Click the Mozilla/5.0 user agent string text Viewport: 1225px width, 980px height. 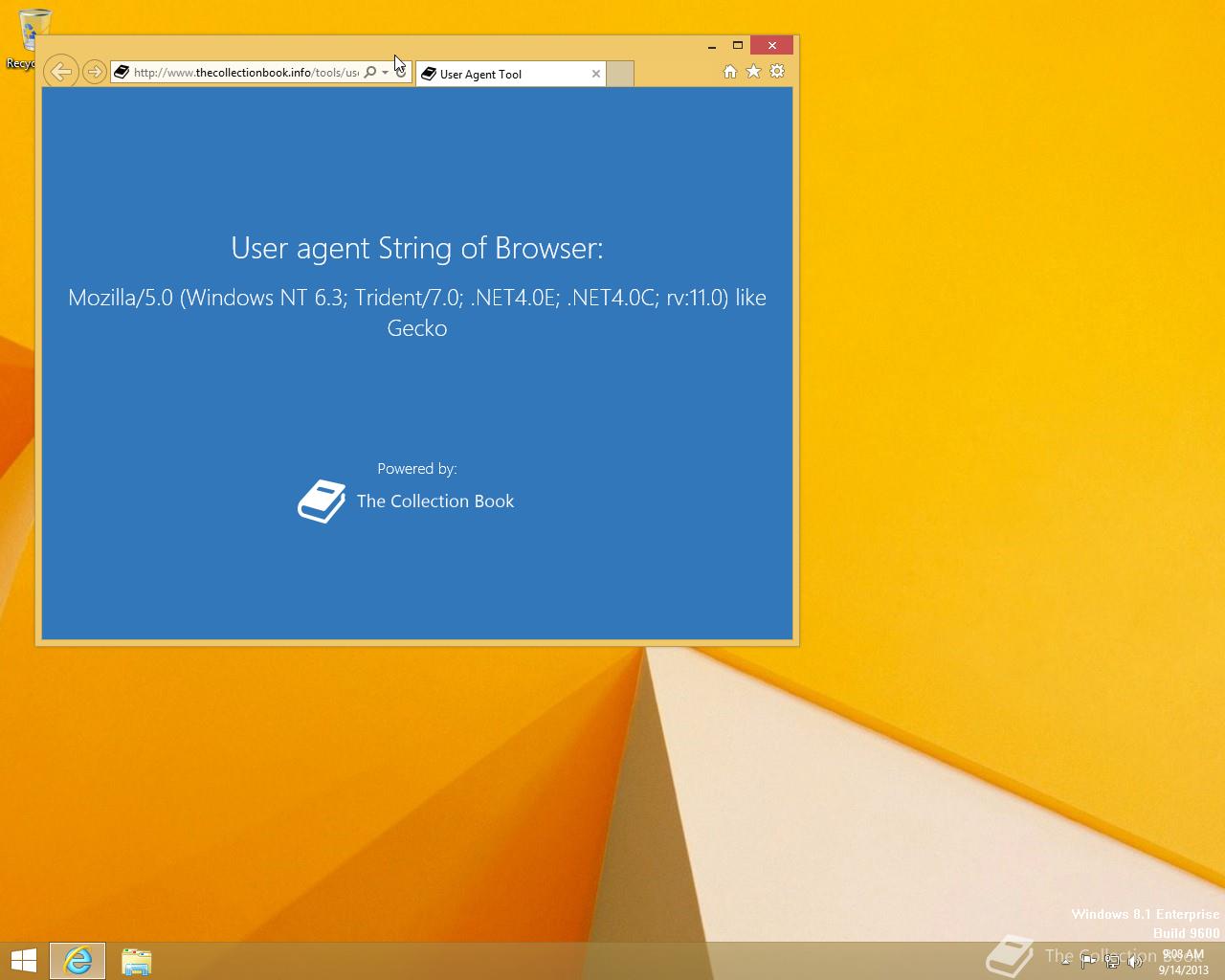coord(417,313)
